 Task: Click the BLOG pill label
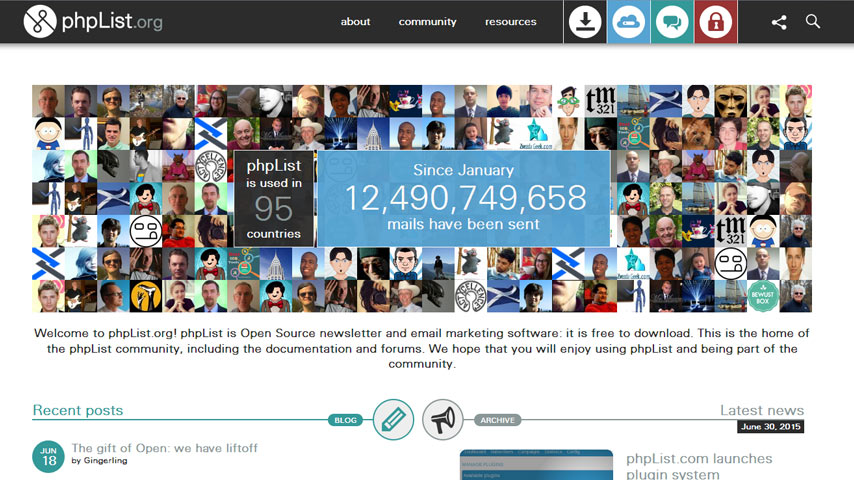[x=345, y=420]
